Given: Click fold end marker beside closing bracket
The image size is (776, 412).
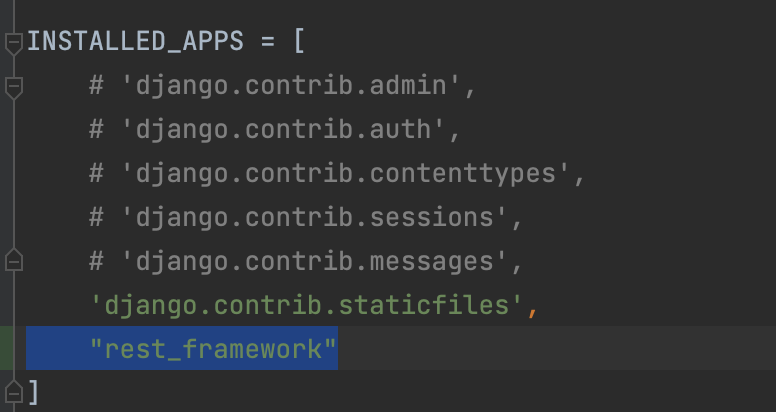Looking at the screenshot, I should click(14, 393).
